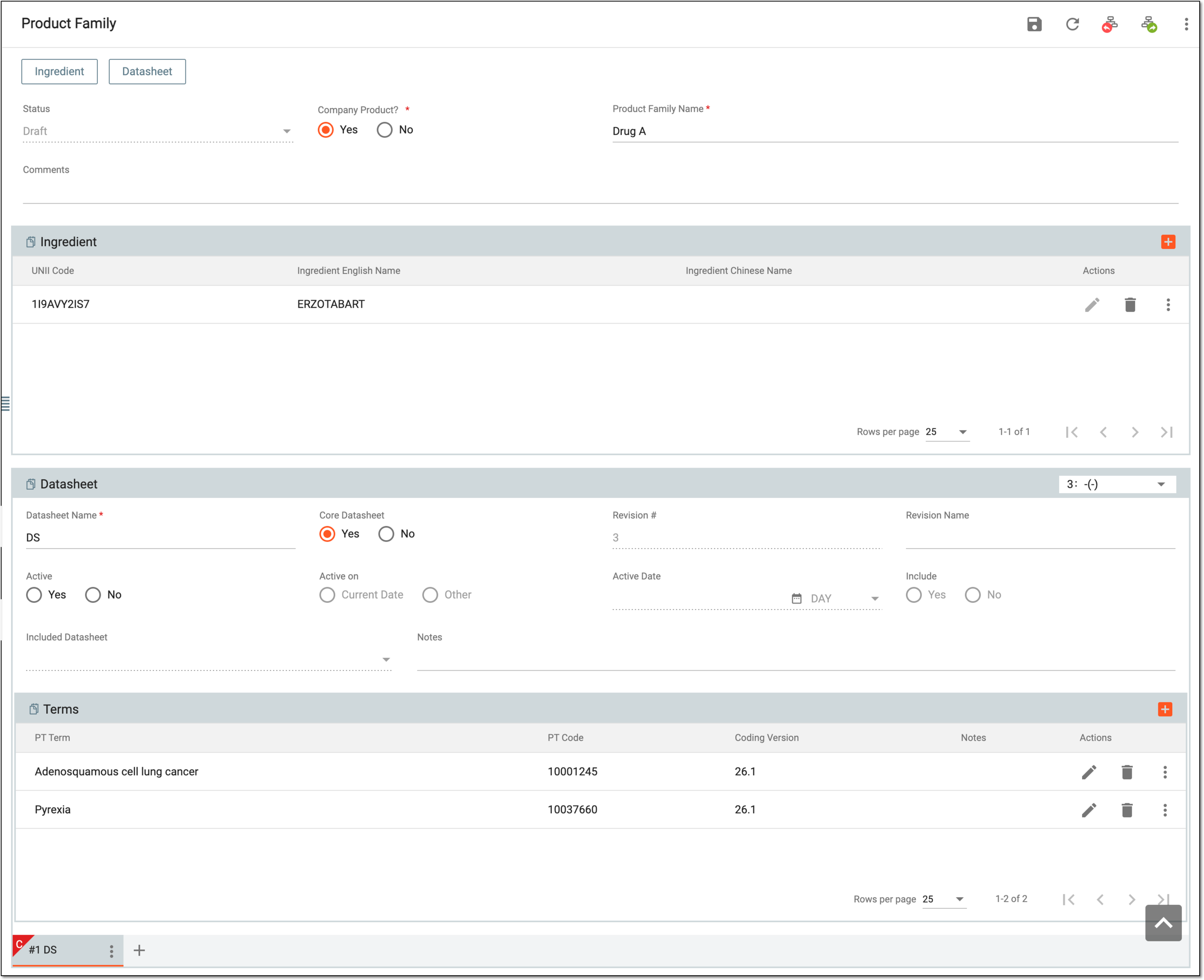Open the #1 DS tab three-dot menu
Viewport: 1204px width, 980px height.
tap(111, 951)
